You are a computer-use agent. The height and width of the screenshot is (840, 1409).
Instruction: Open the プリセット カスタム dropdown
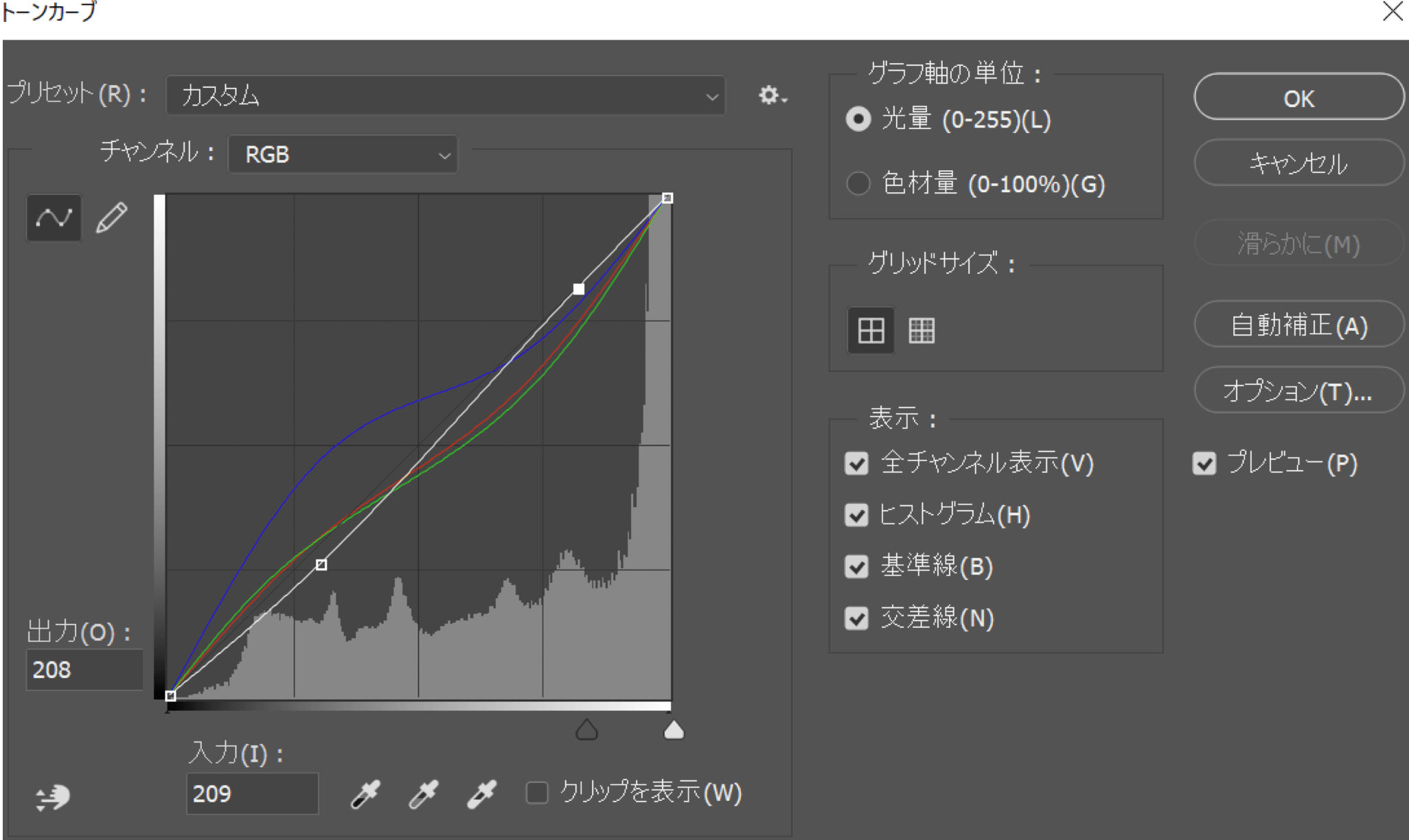[445, 95]
